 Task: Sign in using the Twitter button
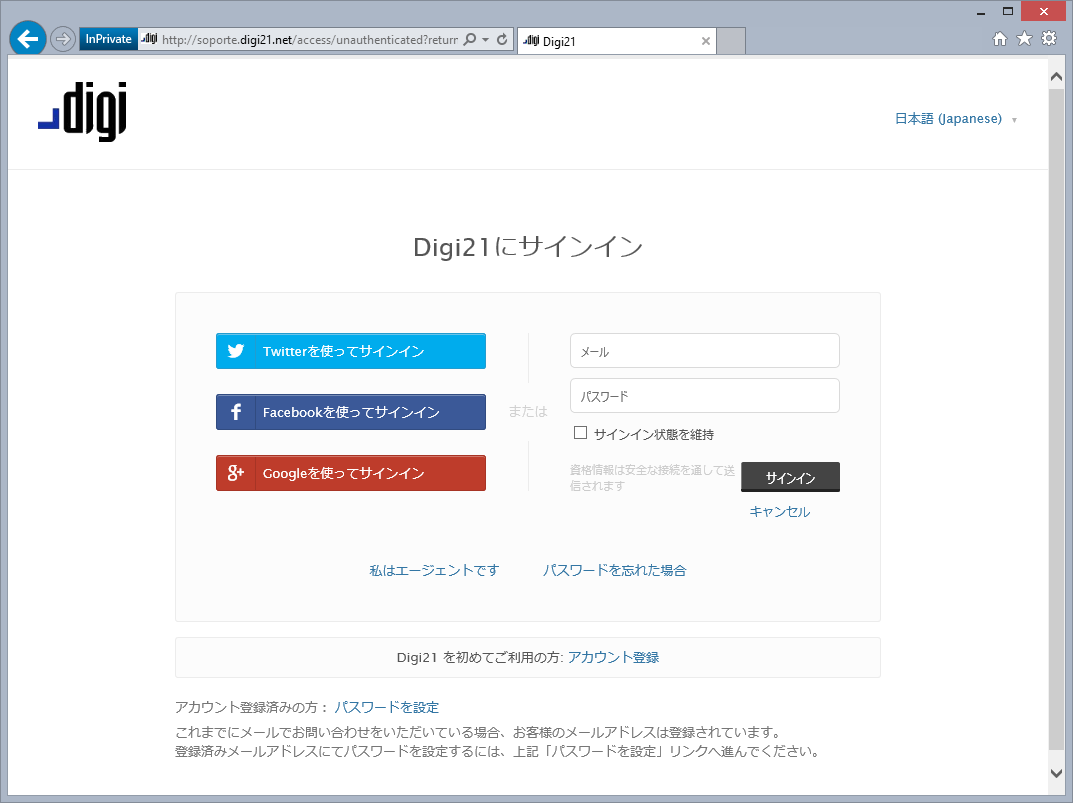click(x=351, y=351)
